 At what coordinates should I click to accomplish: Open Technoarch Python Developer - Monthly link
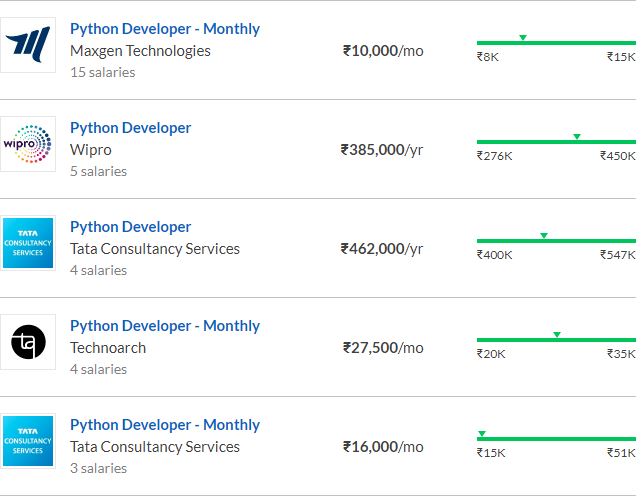[165, 326]
